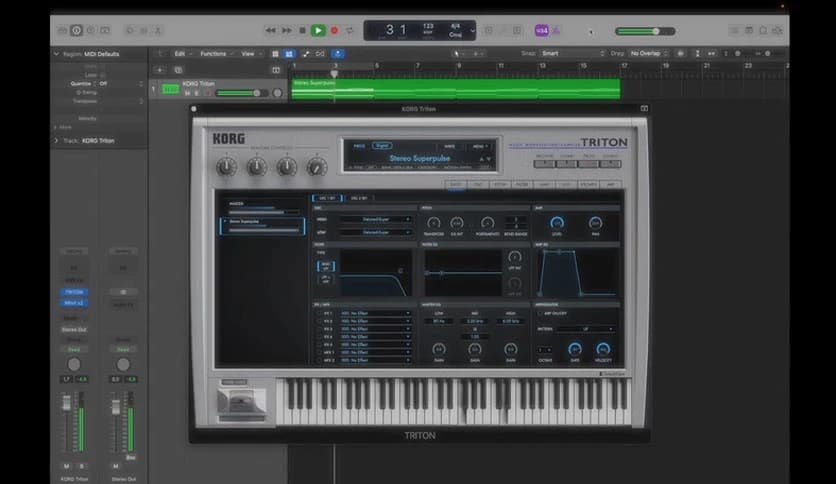The width and height of the screenshot is (836, 484).
Task: Open the FX 1 No Effect dropdown
Action: pyautogui.click(x=375, y=313)
